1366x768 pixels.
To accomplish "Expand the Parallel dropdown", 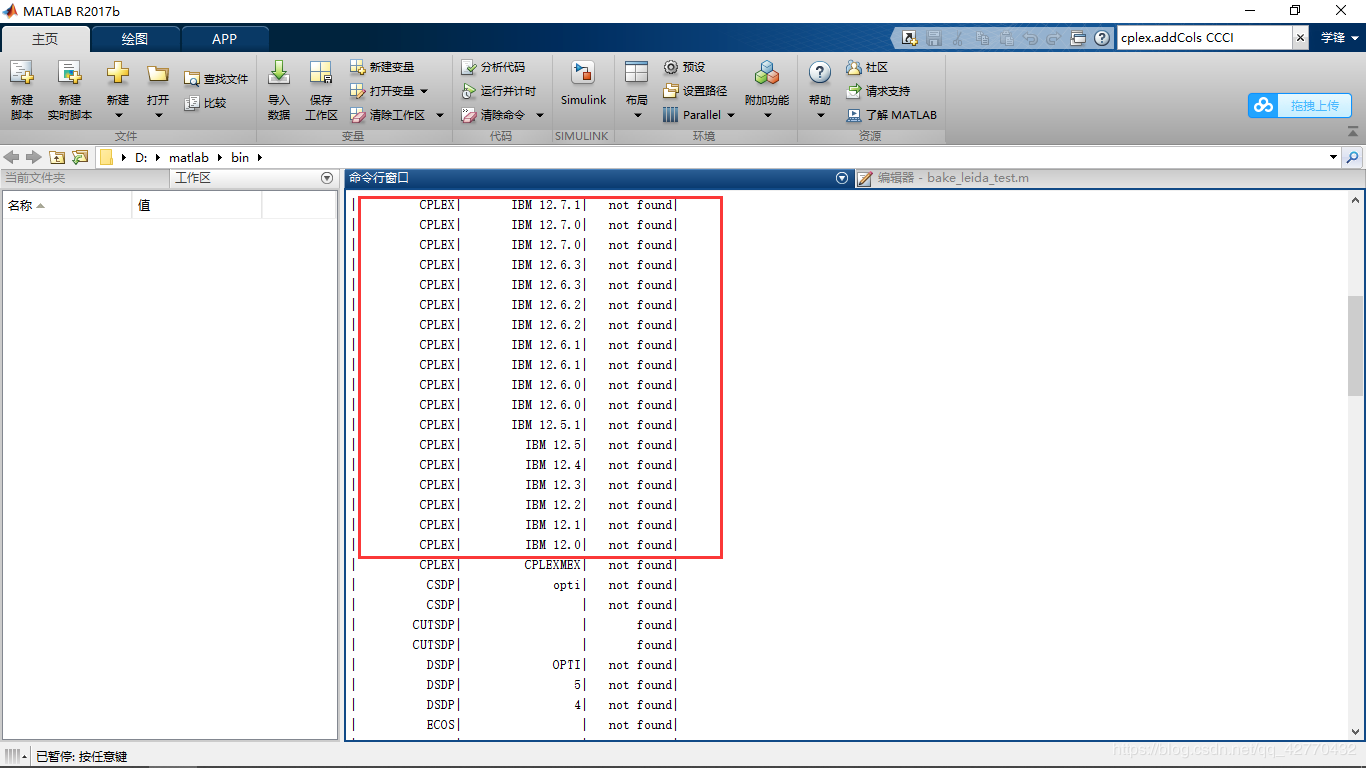I will [731, 115].
